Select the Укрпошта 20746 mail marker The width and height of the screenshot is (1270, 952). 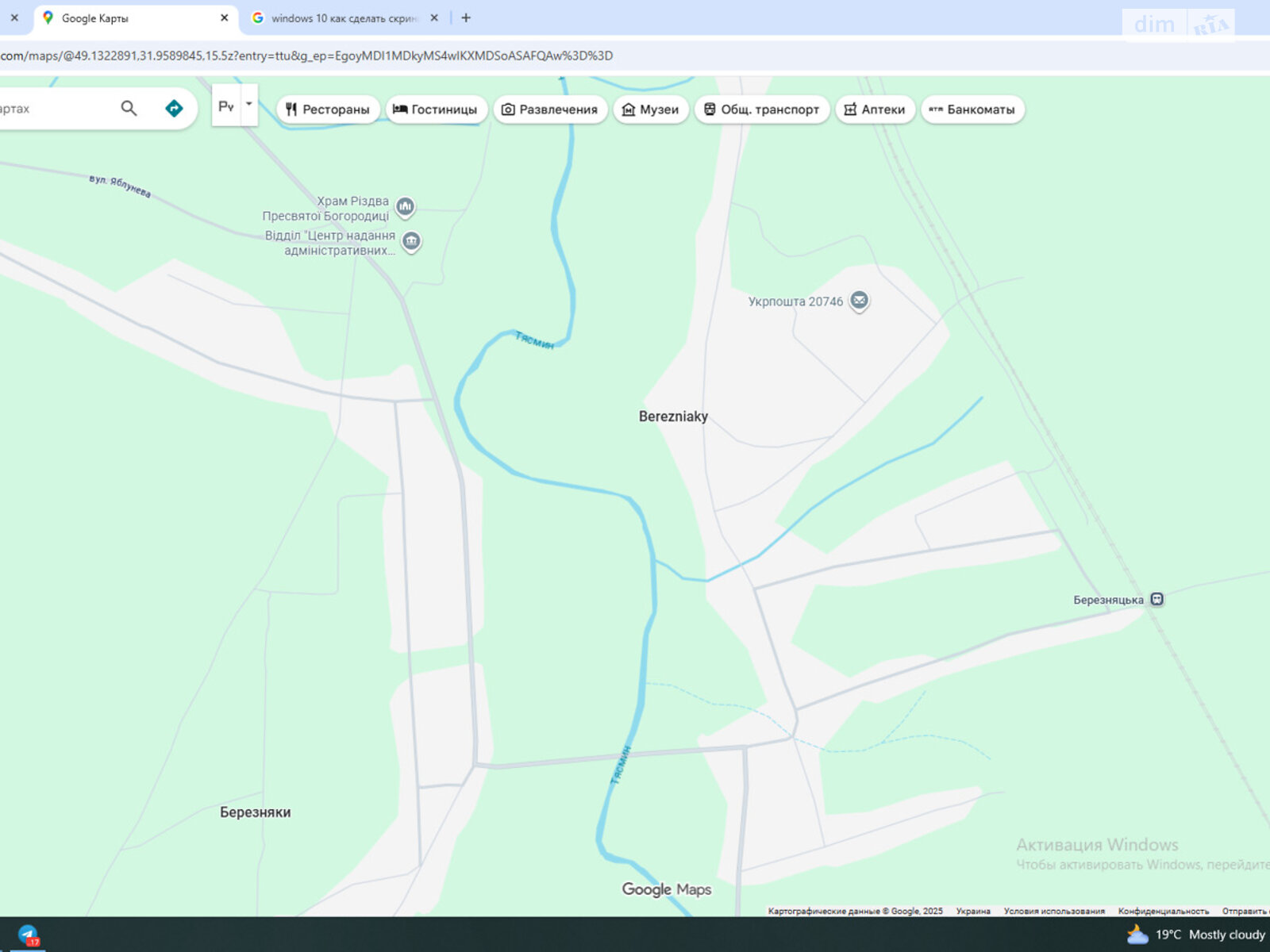[x=859, y=301]
